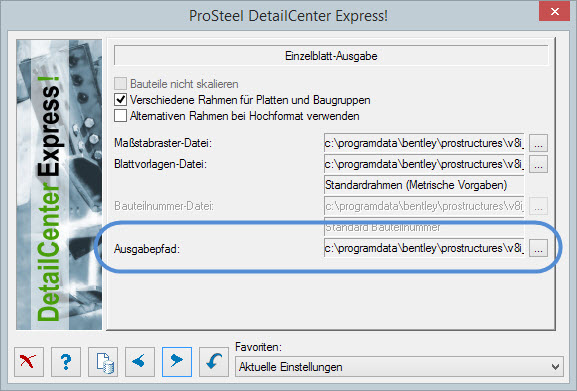Viewport: 577px width, 391px height.
Task: Click the curved undo arrow icon
Action: 214,362
